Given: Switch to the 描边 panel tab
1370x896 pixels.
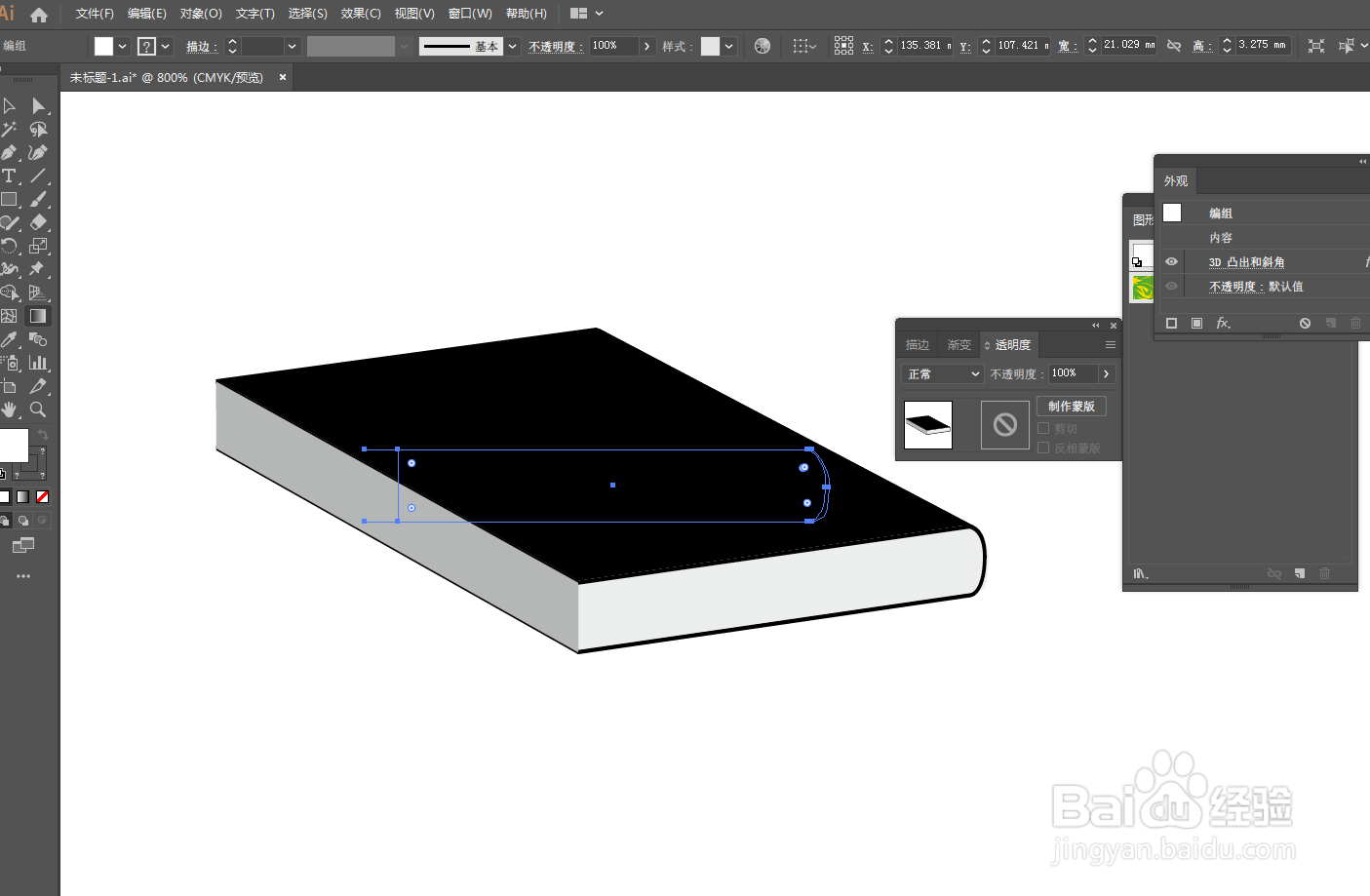Looking at the screenshot, I should pos(918,345).
